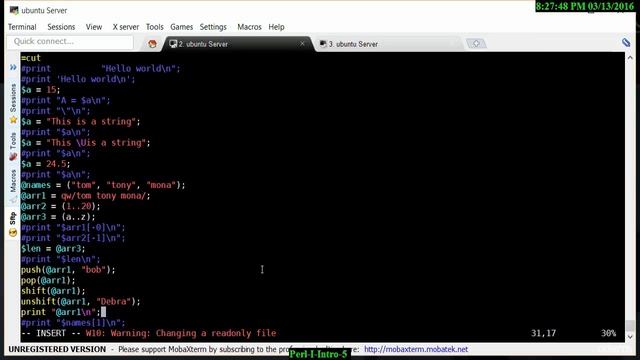This screenshot has width=640, height=360.
Task: Click the '$a = 24.5;' line
Action: (x=45, y=164)
